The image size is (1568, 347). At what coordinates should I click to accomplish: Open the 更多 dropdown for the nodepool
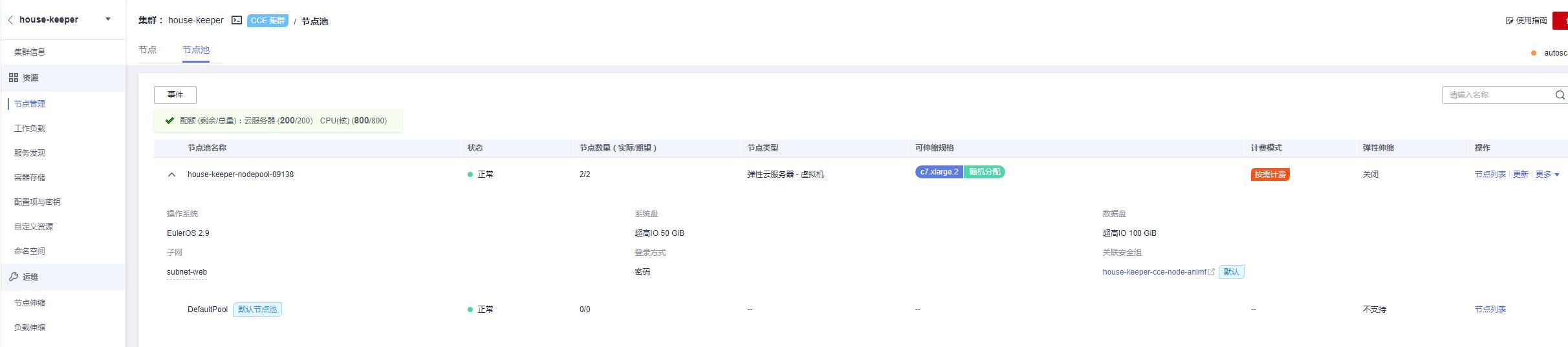click(1547, 174)
